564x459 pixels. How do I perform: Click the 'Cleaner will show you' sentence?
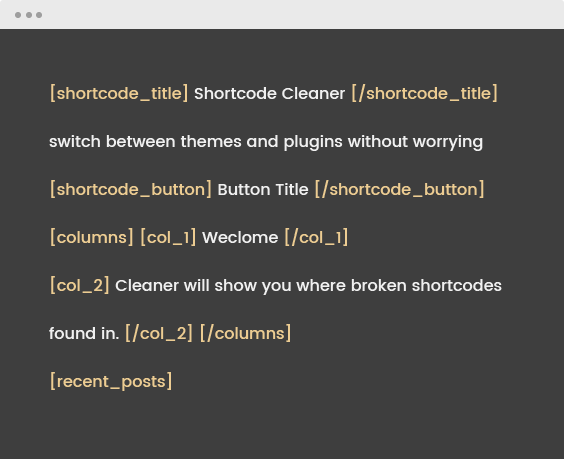pyautogui.click(x=308, y=286)
